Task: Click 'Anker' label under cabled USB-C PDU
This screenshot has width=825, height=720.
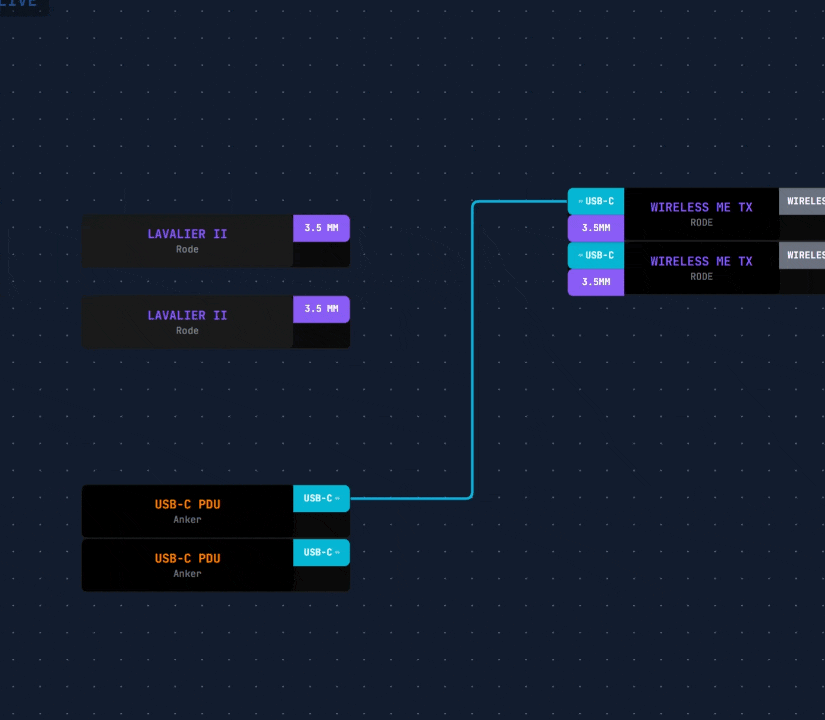Action: click(x=187, y=519)
